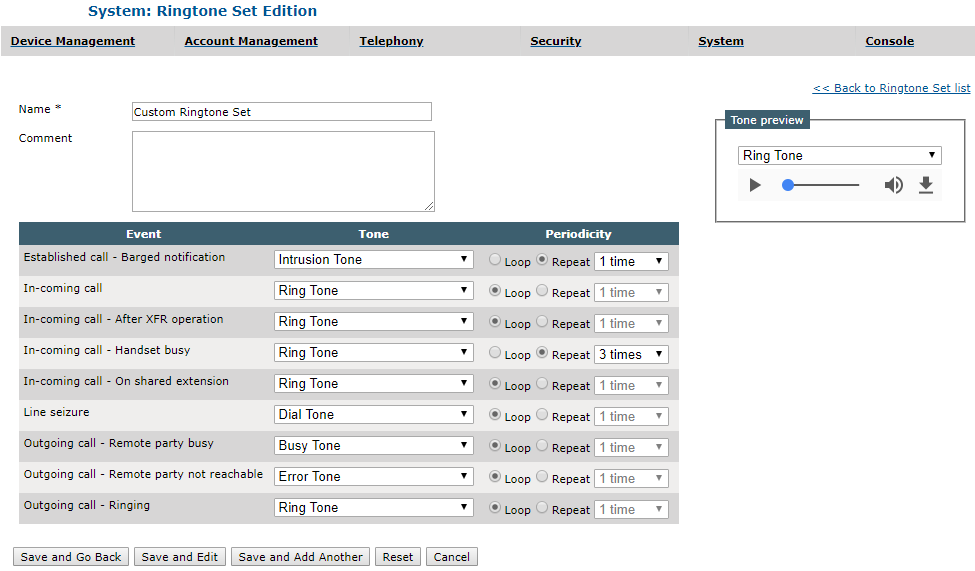Select Loop for In-coming call row
975x571 pixels.
tap(495, 290)
